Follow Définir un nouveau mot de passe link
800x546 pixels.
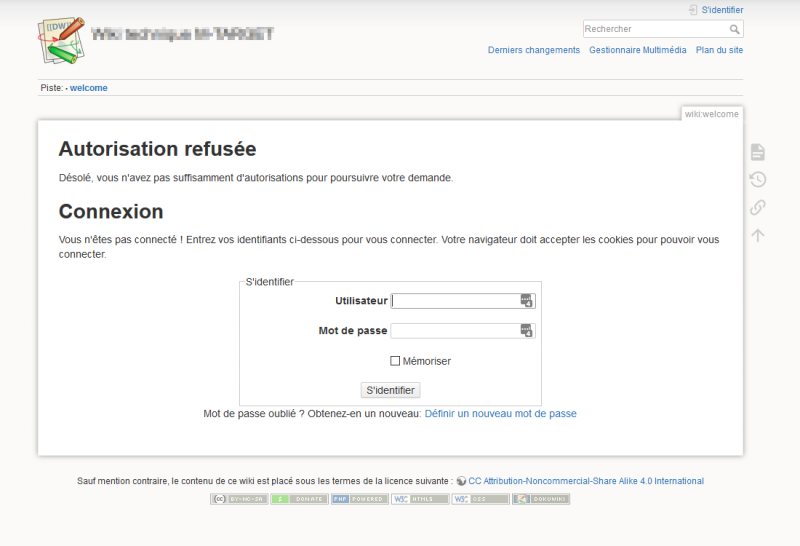tap(500, 413)
